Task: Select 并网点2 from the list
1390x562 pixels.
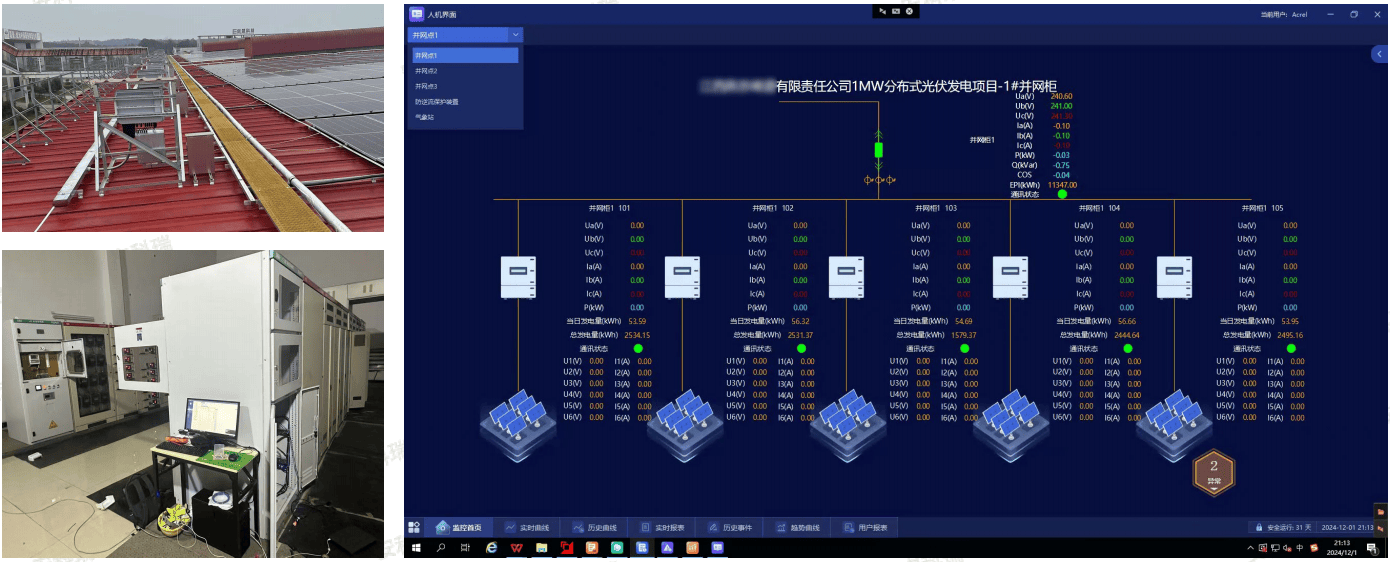Action: pyautogui.click(x=427, y=71)
